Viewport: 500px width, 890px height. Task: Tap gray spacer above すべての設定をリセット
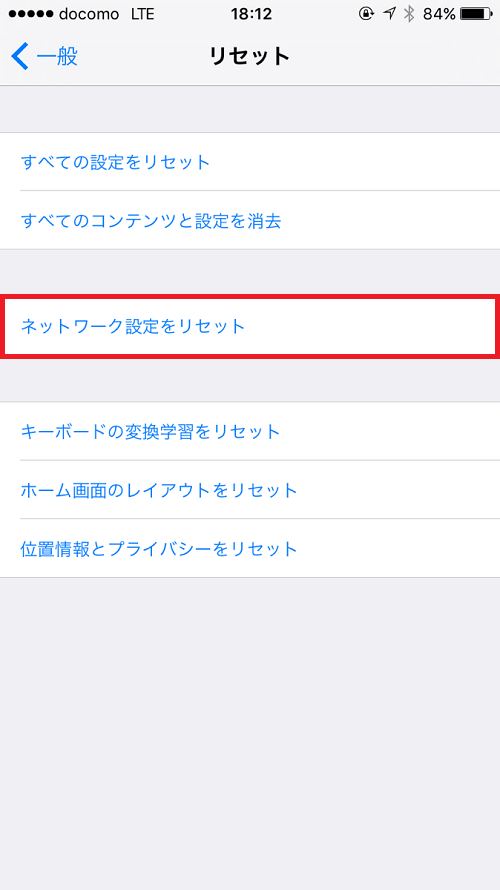click(x=250, y=109)
